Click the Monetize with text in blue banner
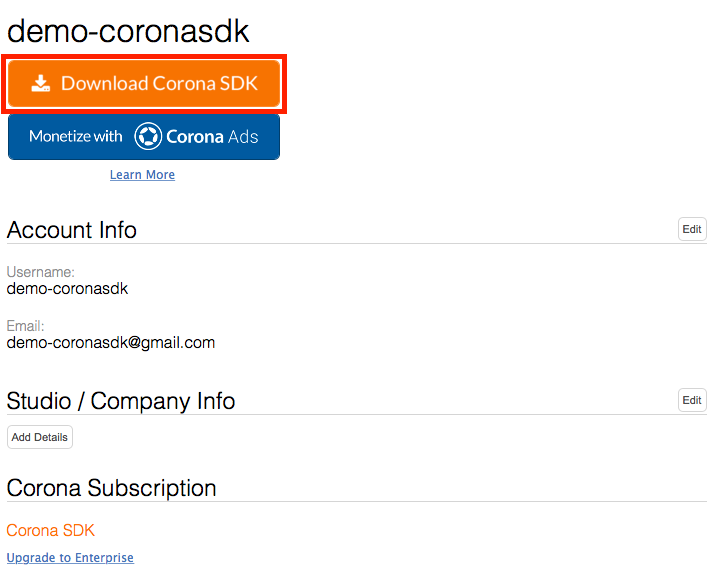This screenshot has height=574, width=715. [x=76, y=136]
